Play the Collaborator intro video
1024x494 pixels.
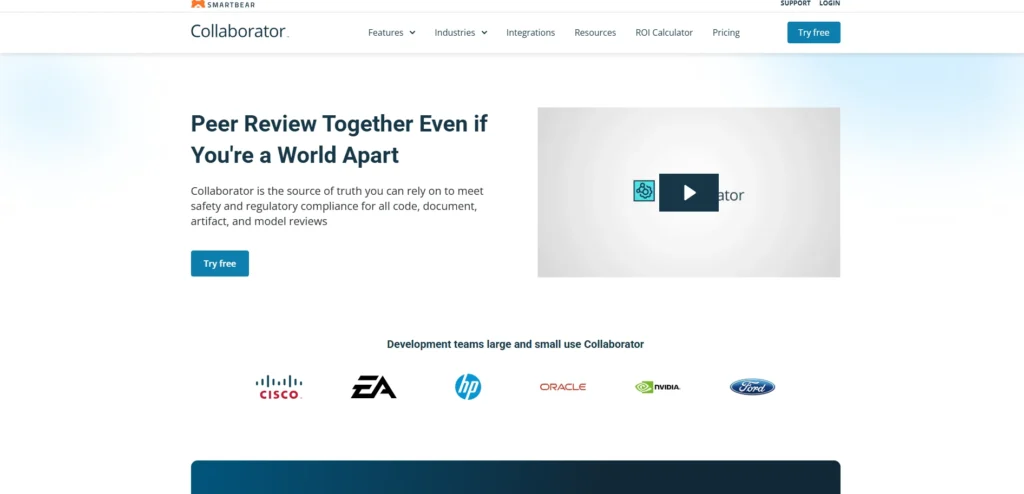point(688,193)
